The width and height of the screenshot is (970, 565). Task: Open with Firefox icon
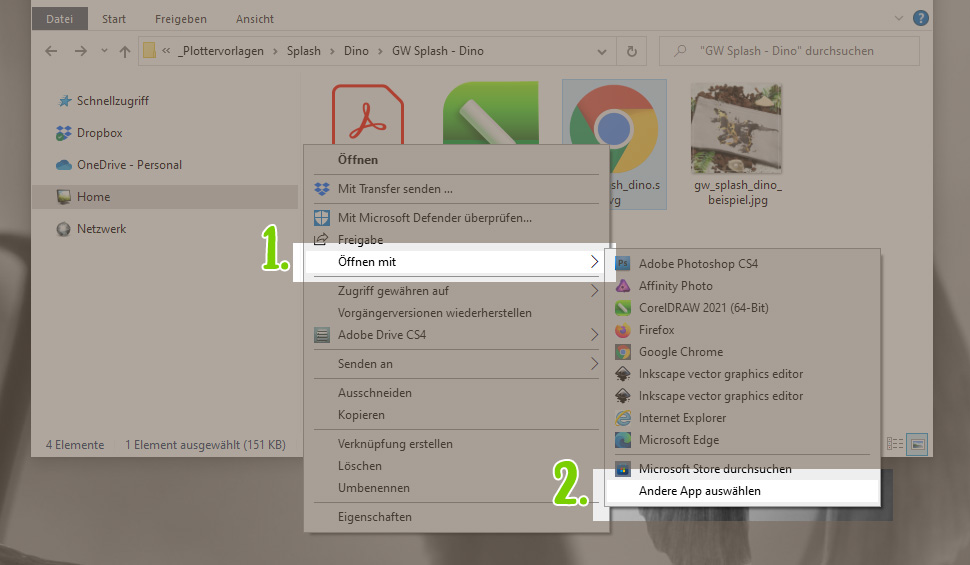623,330
